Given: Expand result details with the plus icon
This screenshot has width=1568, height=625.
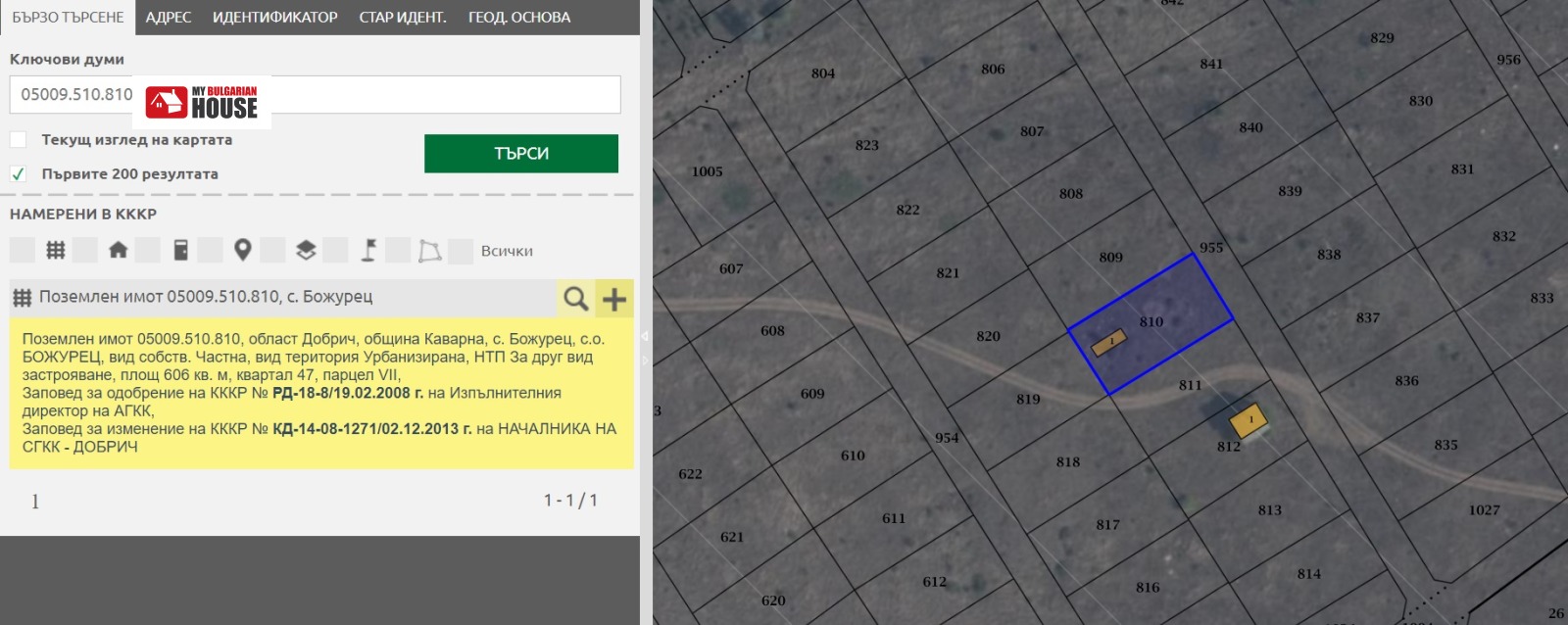Looking at the screenshot, I should click(614, 299).
